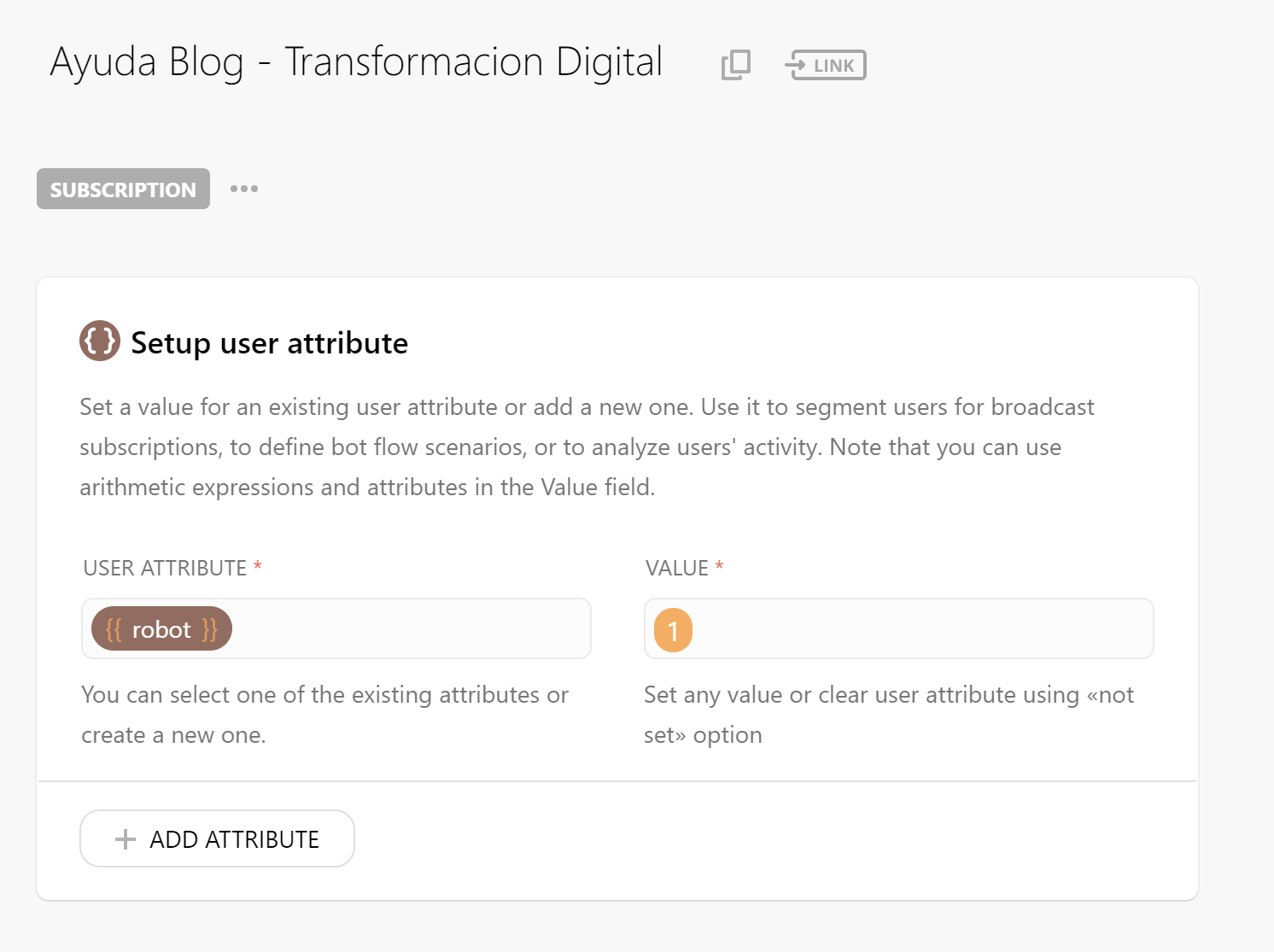Edit the block title Ayuda Blog

pyautogui.click(x=356, y=62)
